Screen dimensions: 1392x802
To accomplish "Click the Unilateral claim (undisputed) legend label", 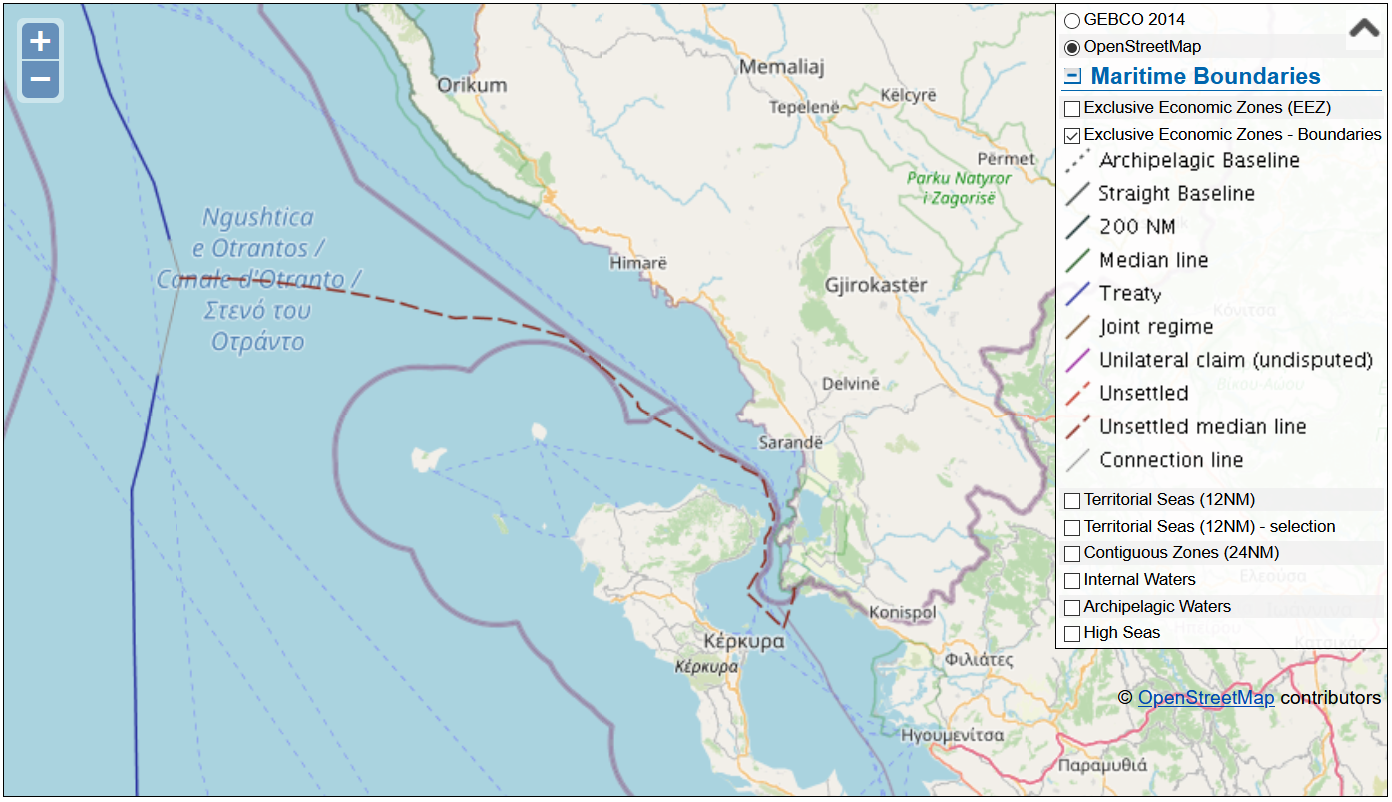I will tap(1236, 360).
